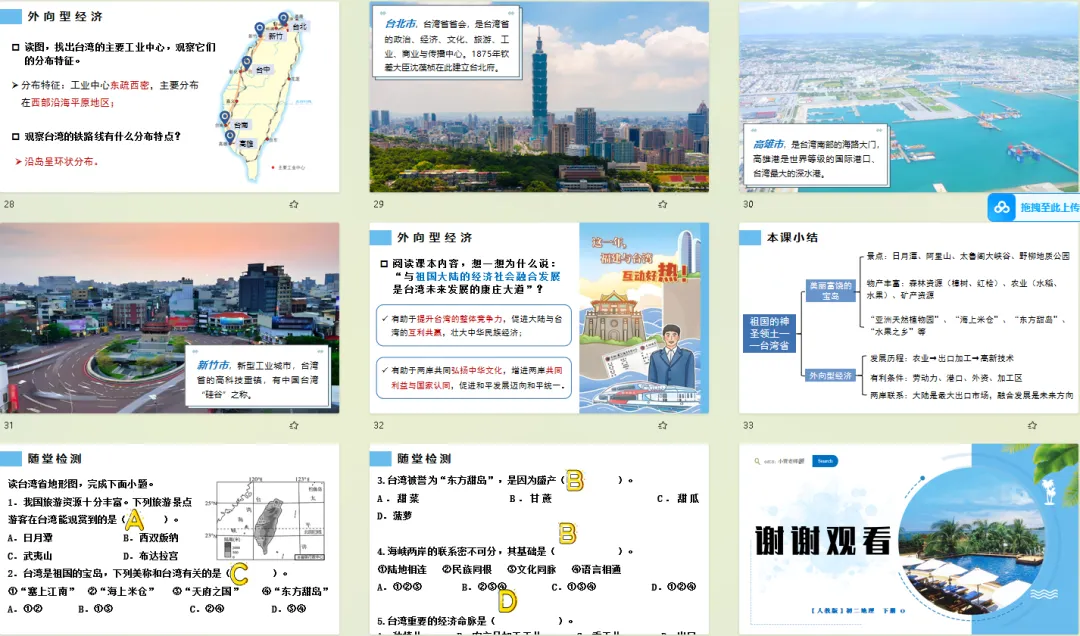Screen dimensions: 1080x636
Task: Star slide 28 using its star icon
Action: 294,204
